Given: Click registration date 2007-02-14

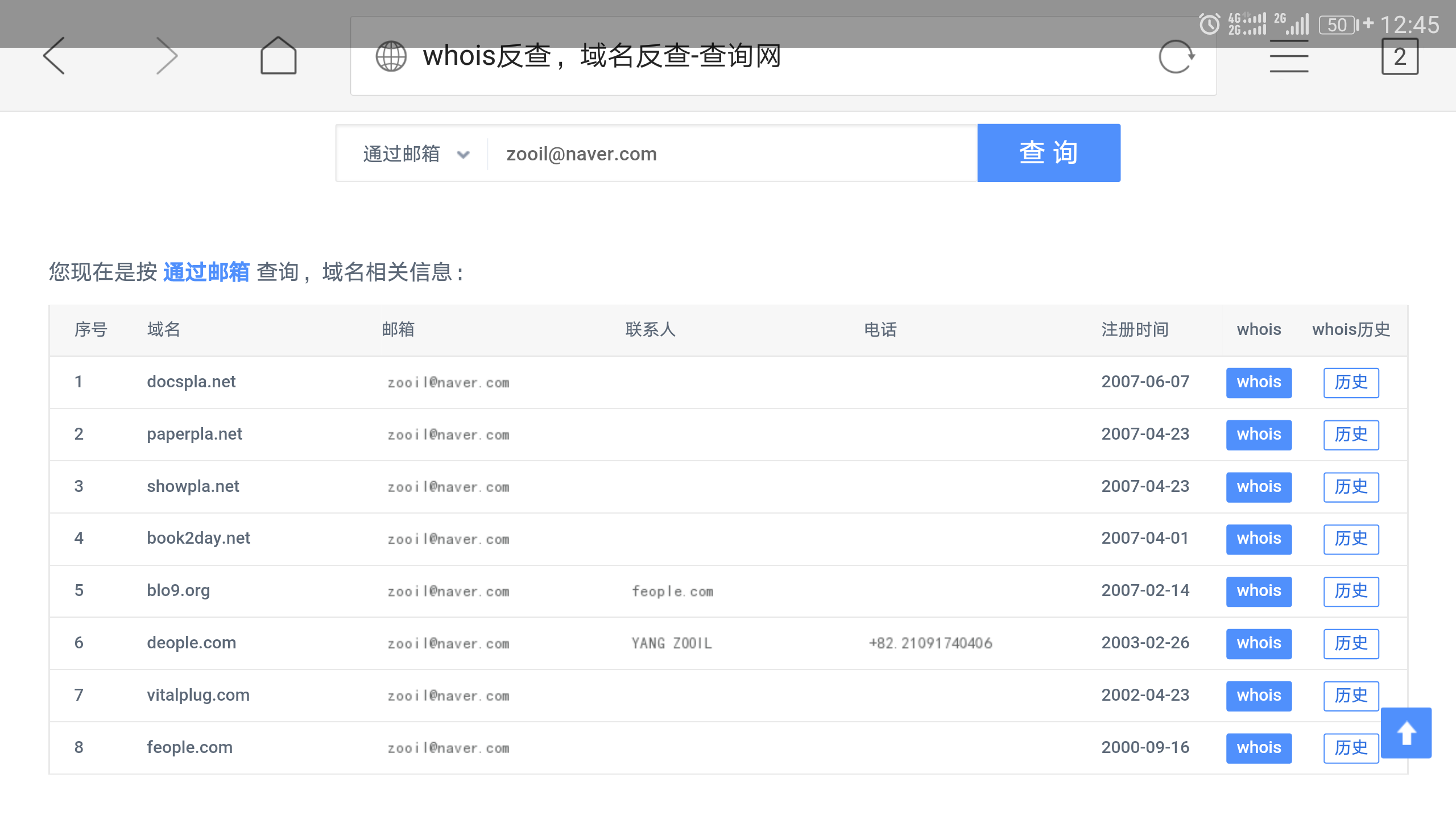Looking at the screenshot, I should [x=1145, y=590].
